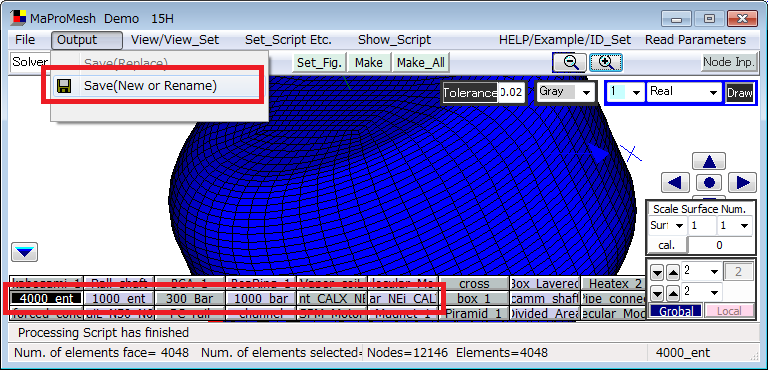
Task: Click the left arrow pan button
Action: pyautogui.click(x=675, y=183)
